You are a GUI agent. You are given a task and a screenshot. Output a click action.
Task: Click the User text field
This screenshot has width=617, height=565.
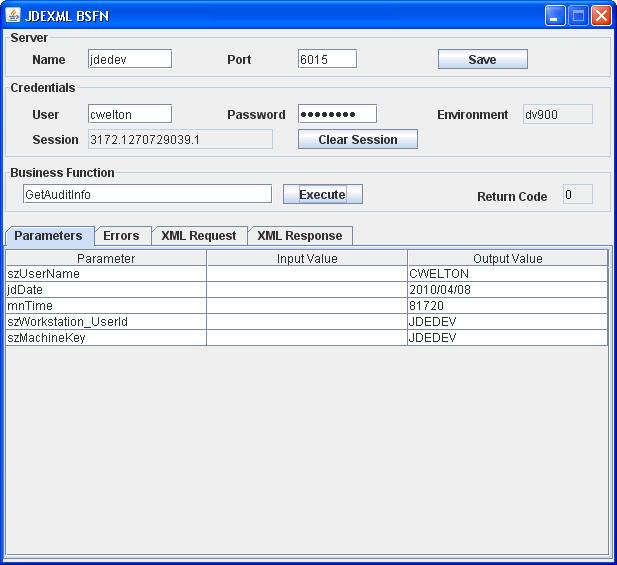click(x=130, y=115)
